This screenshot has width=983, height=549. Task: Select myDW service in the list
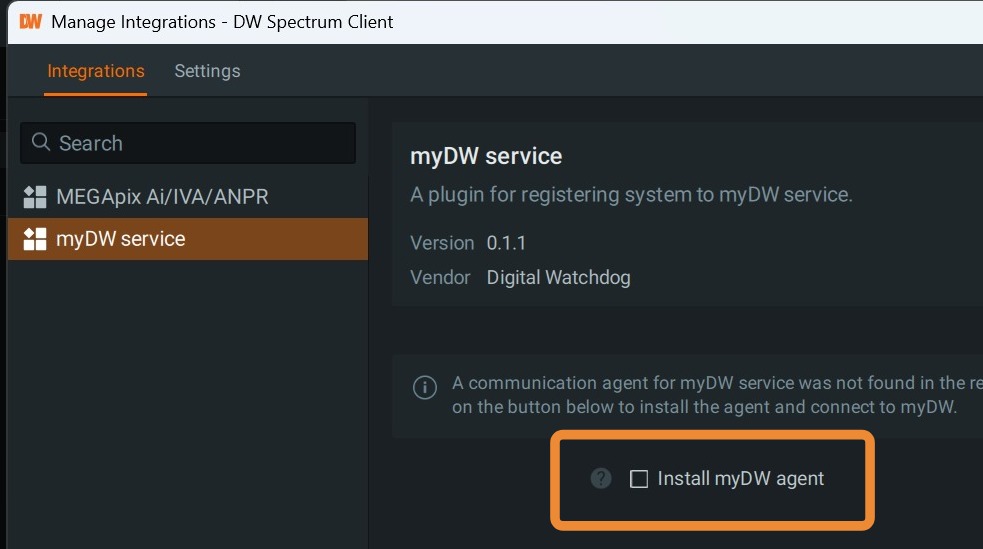click(x=188, y=239)
